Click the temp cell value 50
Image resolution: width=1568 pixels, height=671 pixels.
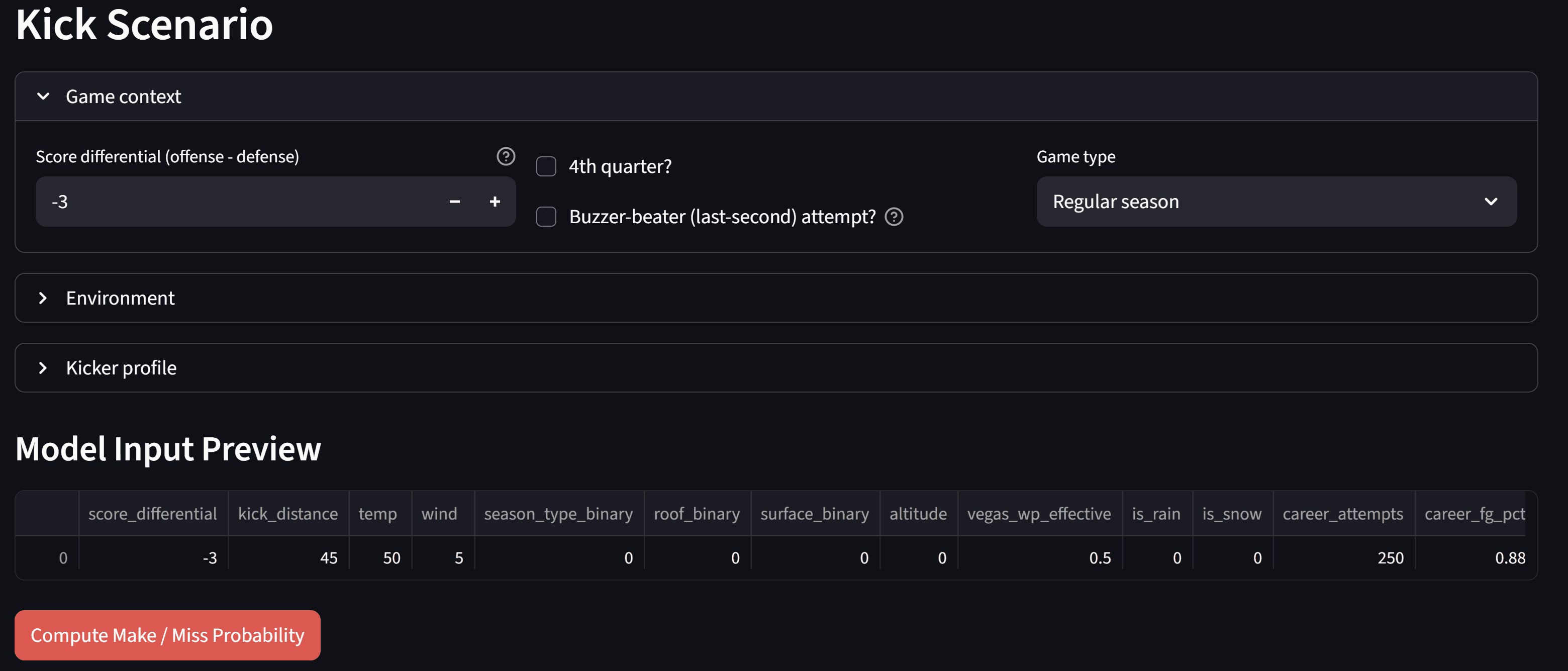pyautogui.click(x=380, y=558)
